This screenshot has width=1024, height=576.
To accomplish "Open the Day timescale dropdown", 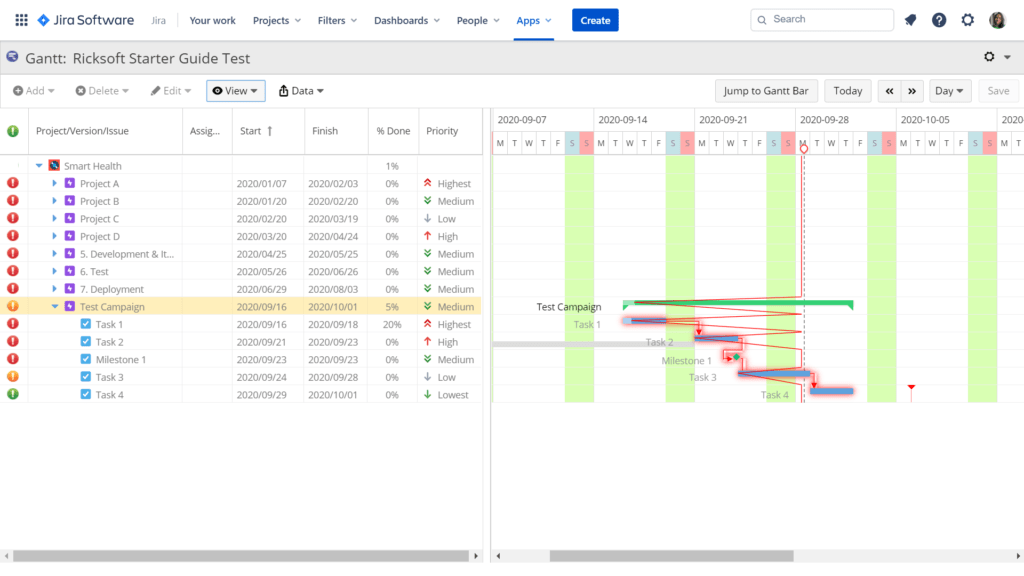I will coord(948,90).
